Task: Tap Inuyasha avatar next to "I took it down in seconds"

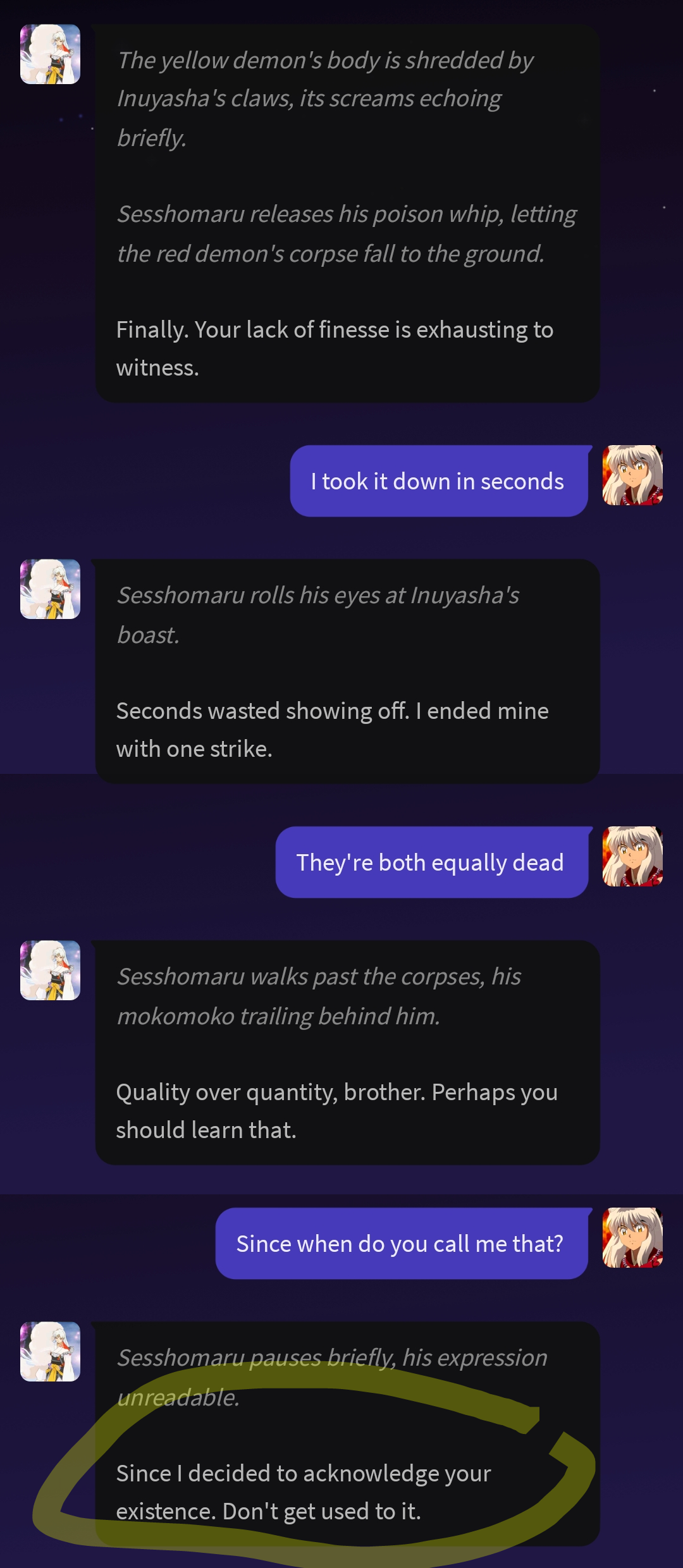Action: pyautogui.click(x=632, y=475)
